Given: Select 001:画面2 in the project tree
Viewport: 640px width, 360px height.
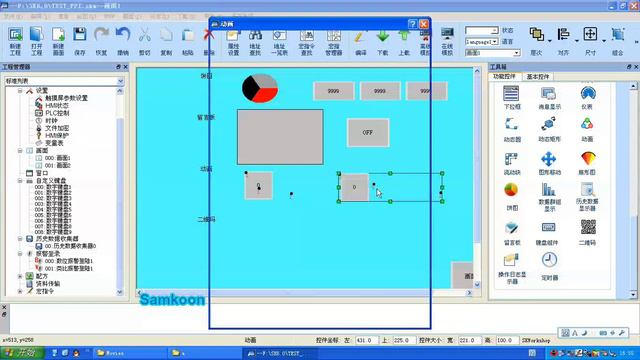Looking at the screenshot, I should tap(58, 165).
